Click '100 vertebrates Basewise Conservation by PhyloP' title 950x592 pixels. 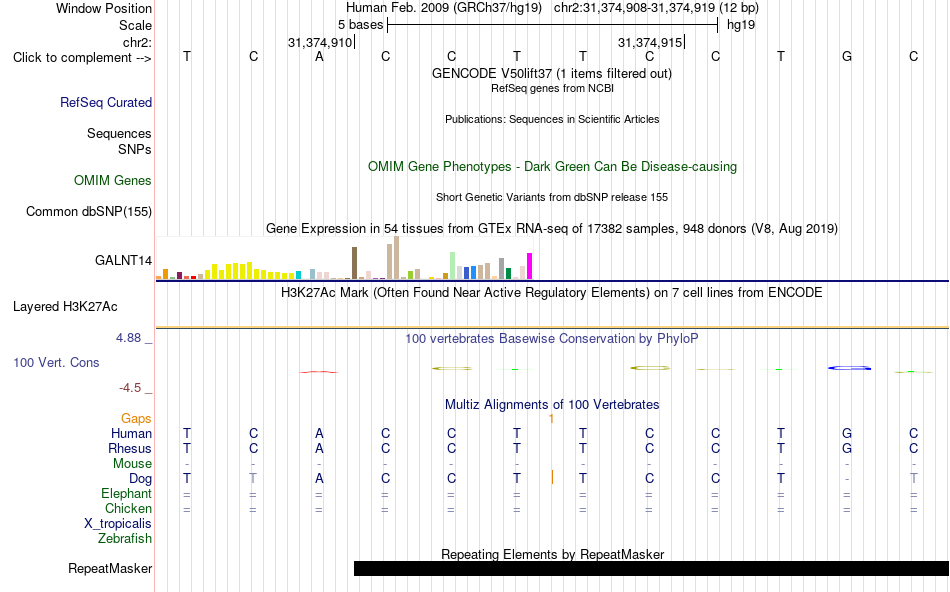(552, 339)
